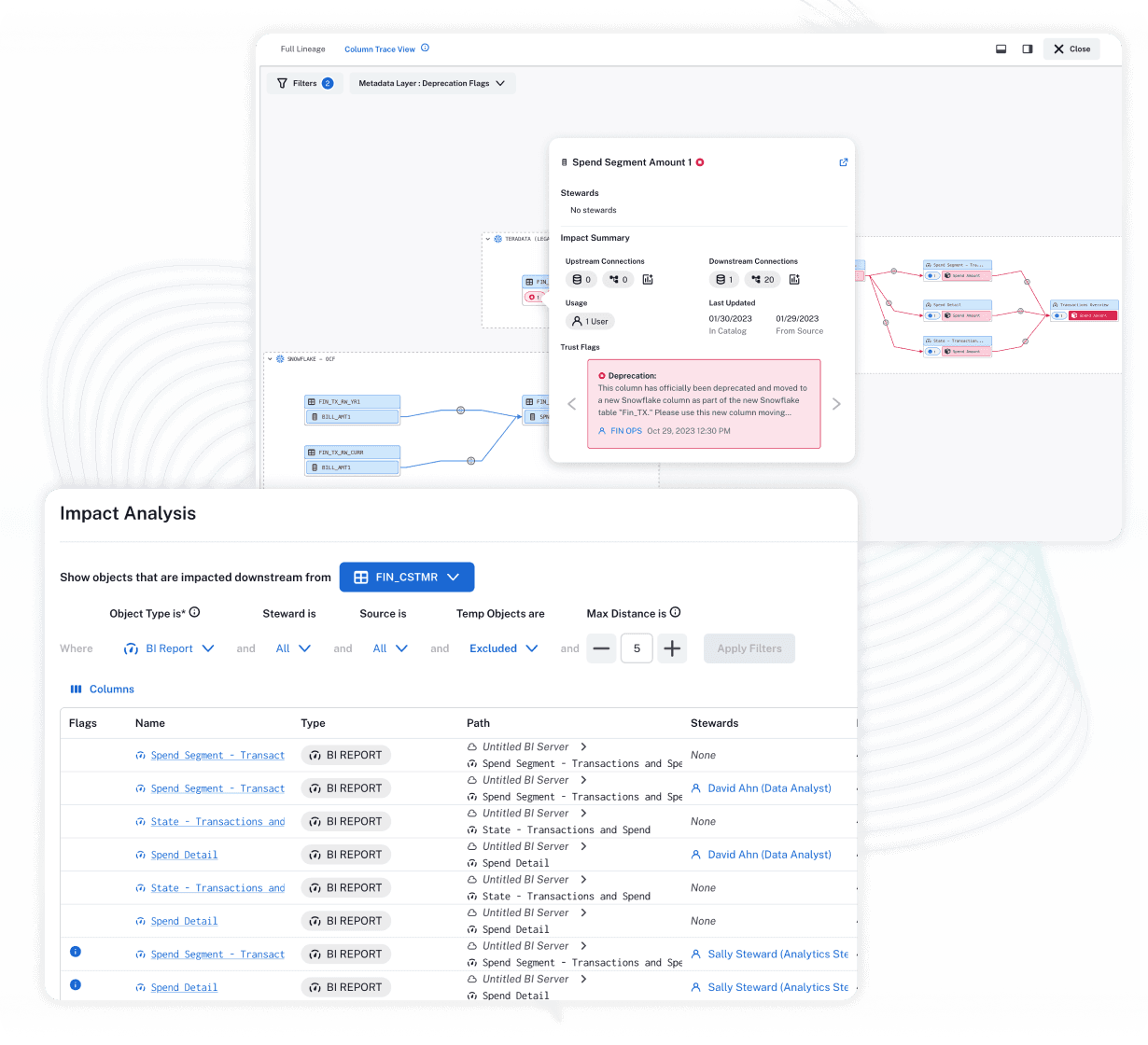Open the FIN_CSTMR object dropdown
The image size is (1148, 1045).
point(406,577)
